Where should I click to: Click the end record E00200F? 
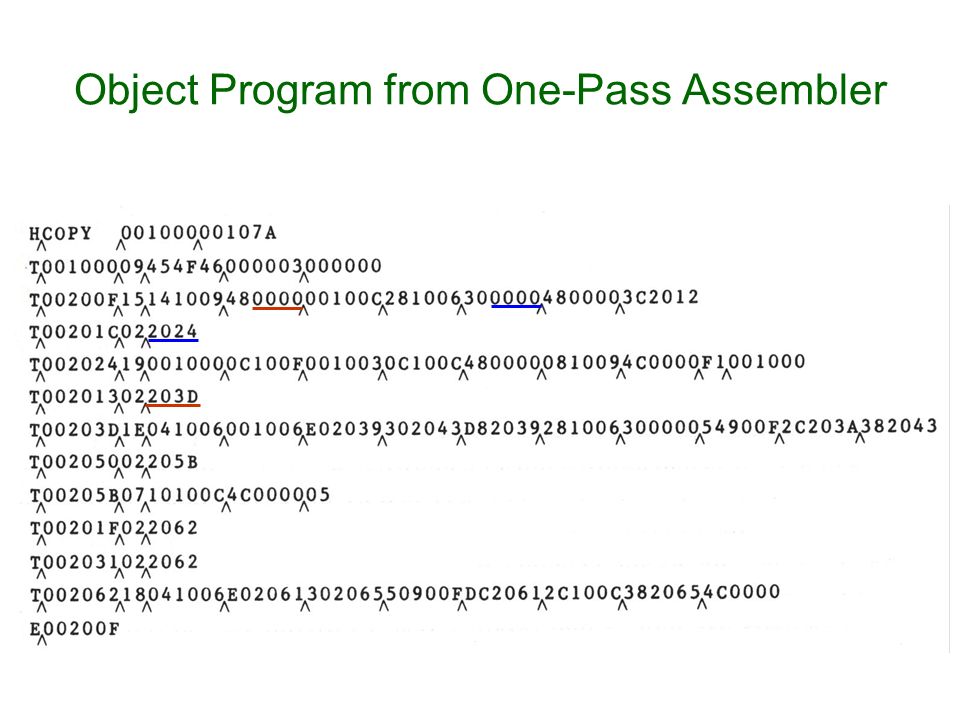click(x=75, y=629)
